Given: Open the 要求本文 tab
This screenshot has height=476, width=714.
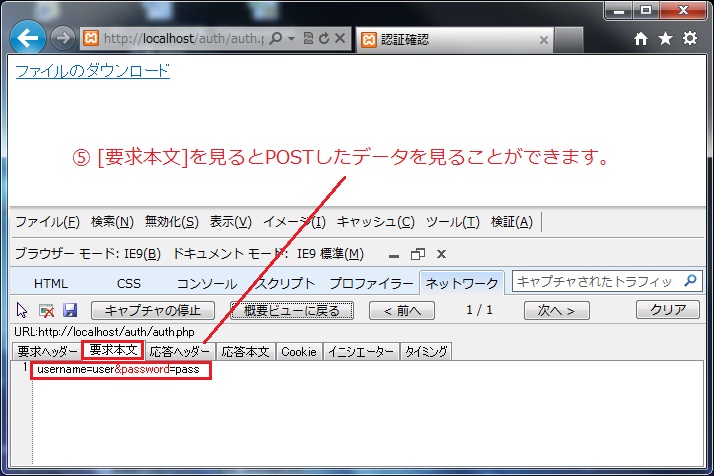Looking at the screenshot, I should click(x=113, y=350).
